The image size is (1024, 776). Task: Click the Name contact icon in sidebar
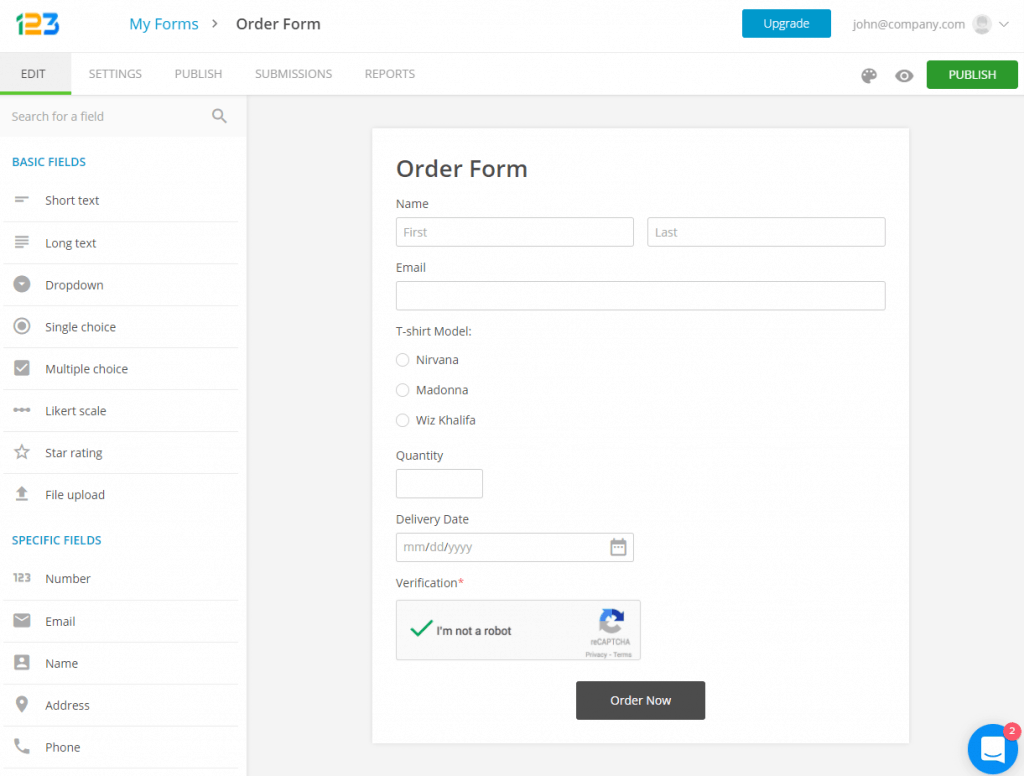[22, 662]
